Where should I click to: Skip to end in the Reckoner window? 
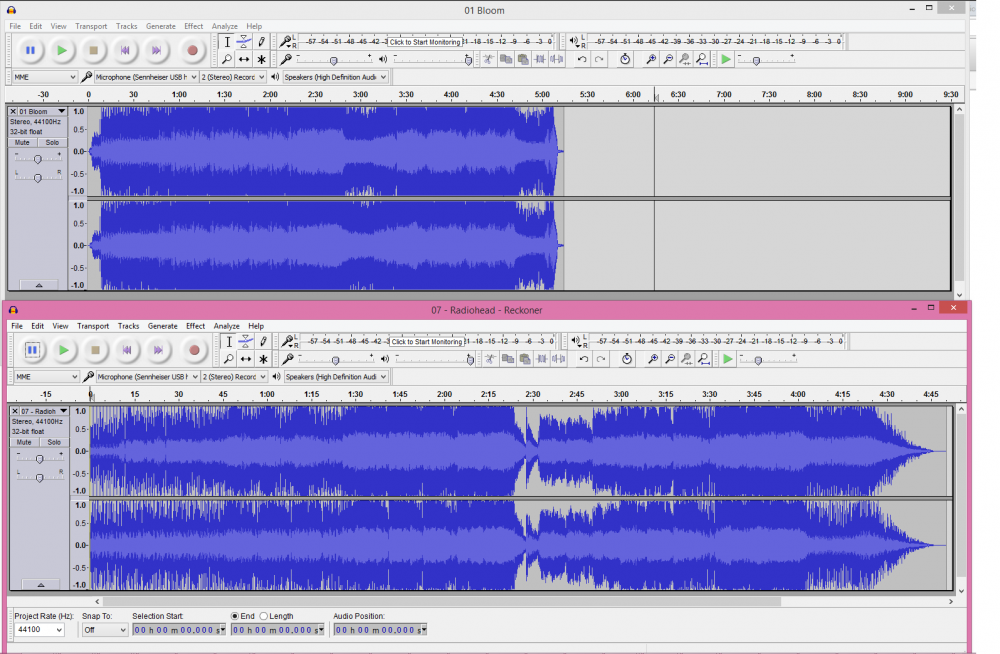(x=158, y=350)
